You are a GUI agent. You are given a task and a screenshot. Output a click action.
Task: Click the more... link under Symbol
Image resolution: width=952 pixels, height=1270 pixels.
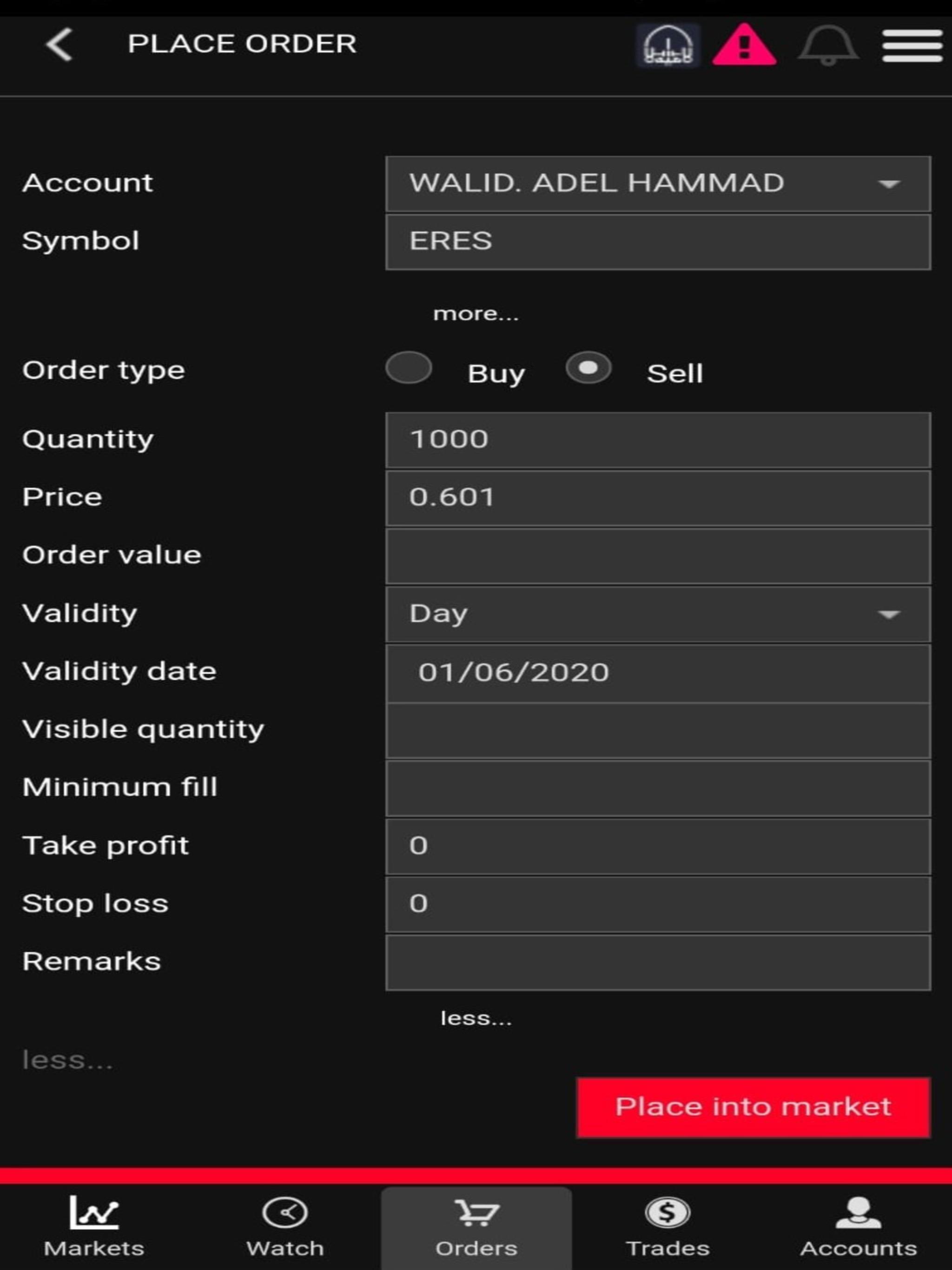[x=476, y=313]
